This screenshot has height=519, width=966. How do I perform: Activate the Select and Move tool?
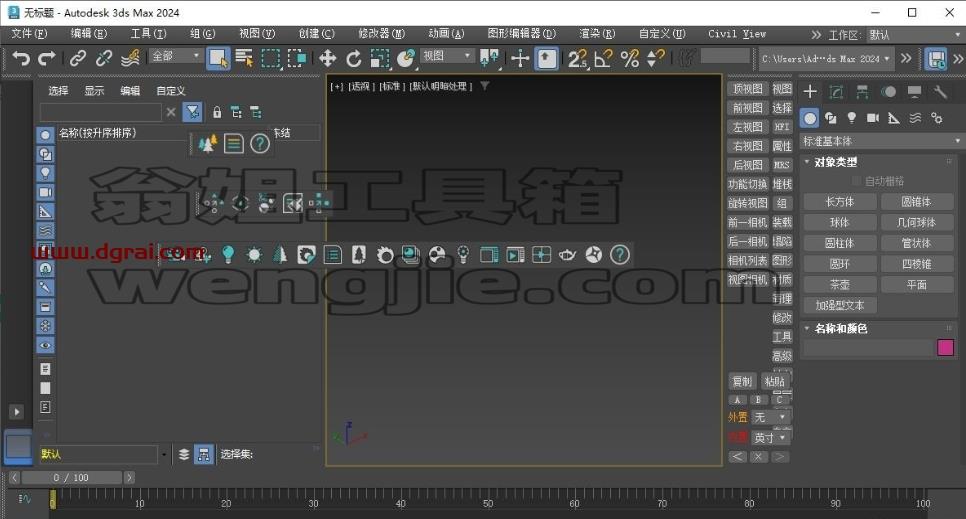tap(327, 59)
